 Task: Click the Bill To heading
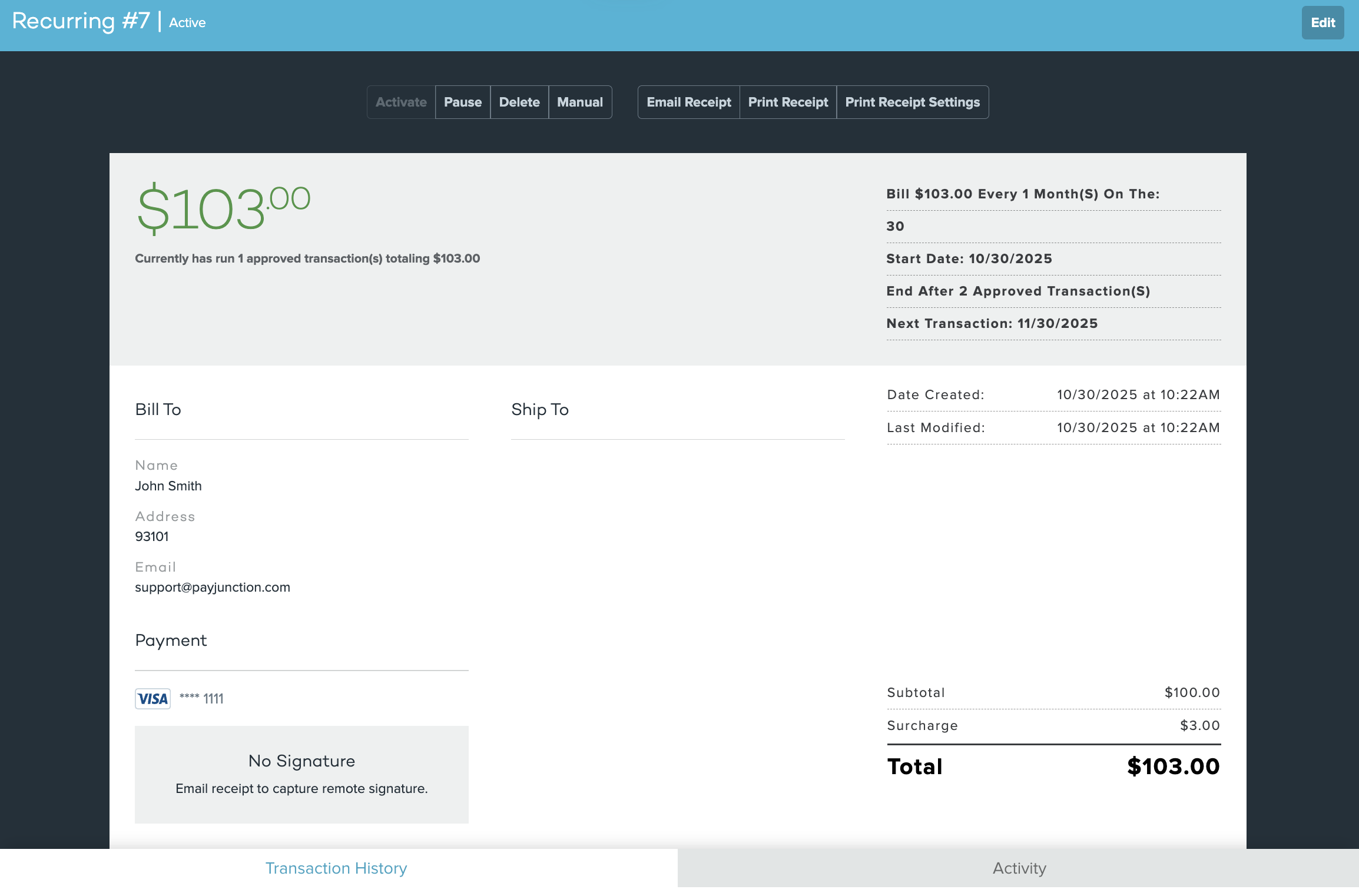pyautogui.click(x=158, y=410)
